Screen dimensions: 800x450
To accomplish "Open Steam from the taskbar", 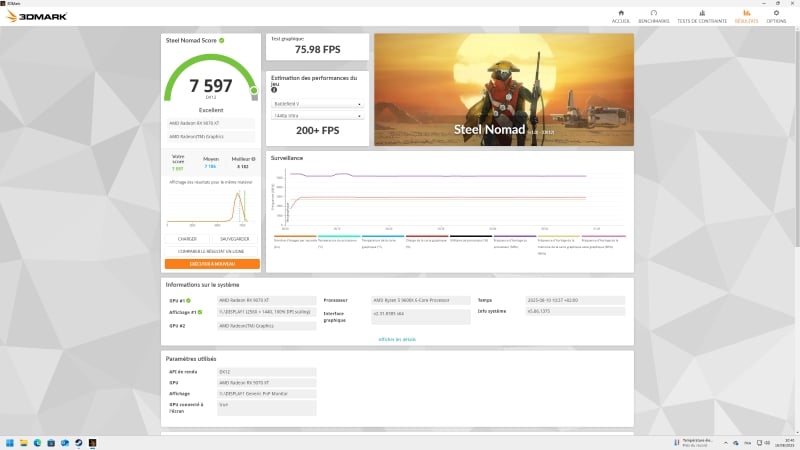I will [79, 443].
